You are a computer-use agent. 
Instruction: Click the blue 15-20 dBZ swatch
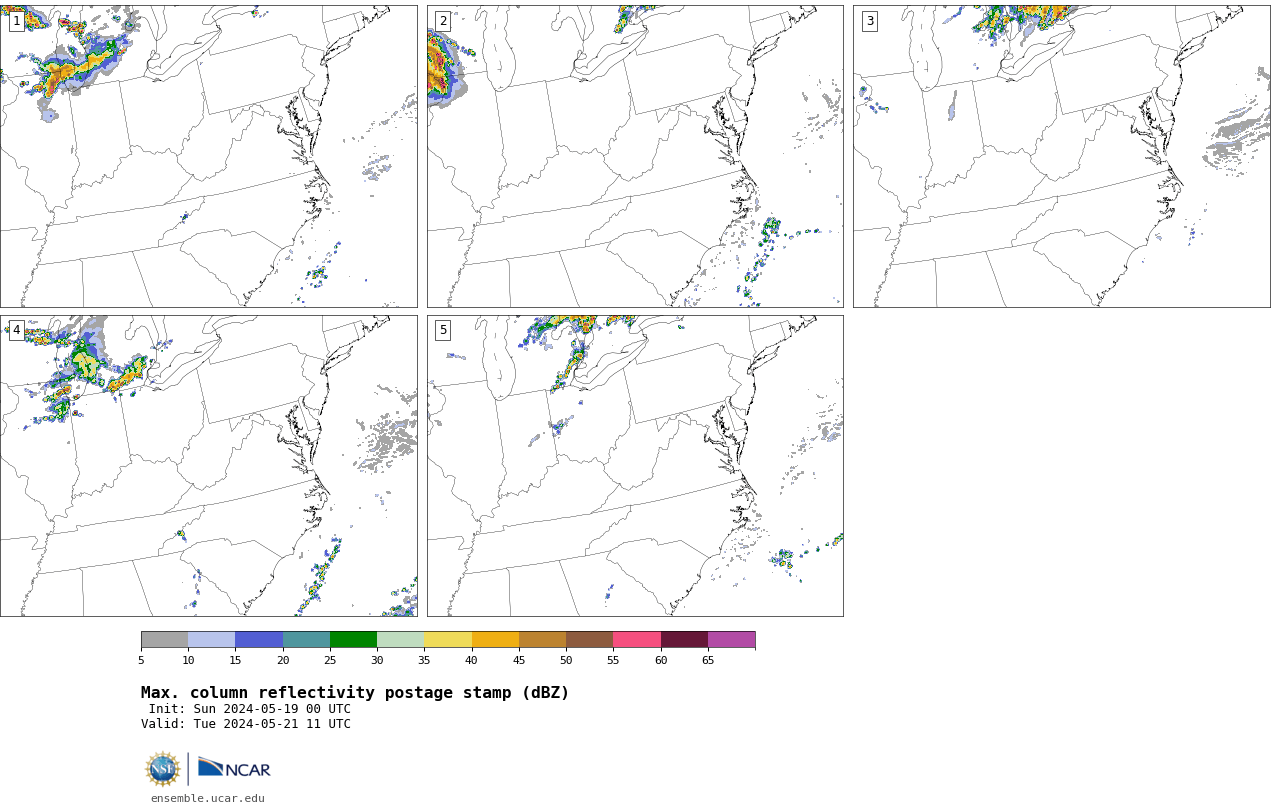[x=259, y=639]
